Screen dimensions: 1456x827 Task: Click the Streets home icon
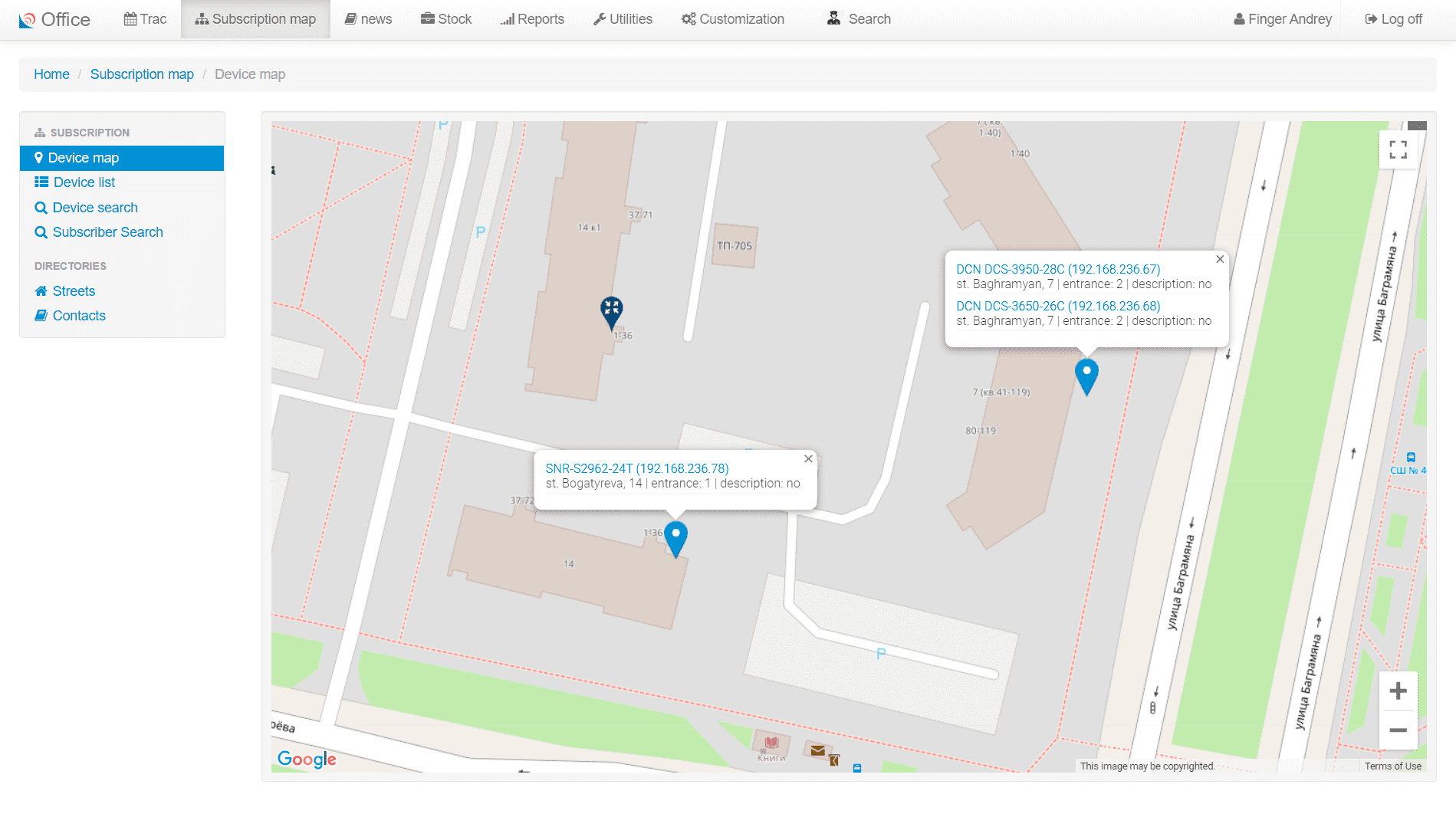pos(41,291)
